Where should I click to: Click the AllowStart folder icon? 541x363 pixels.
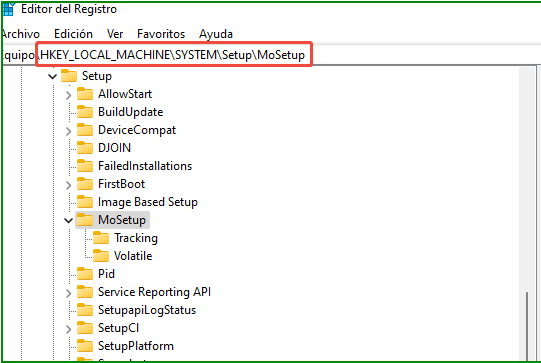pos(85,94)
